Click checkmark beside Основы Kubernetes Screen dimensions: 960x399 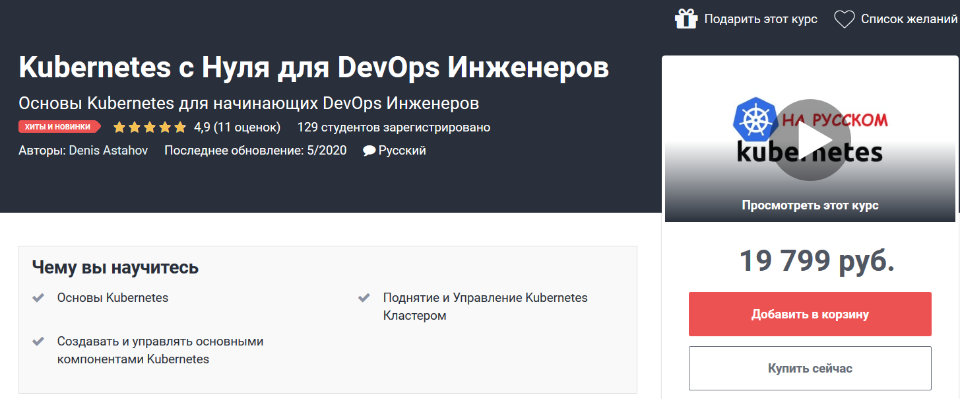pos(38,298)
